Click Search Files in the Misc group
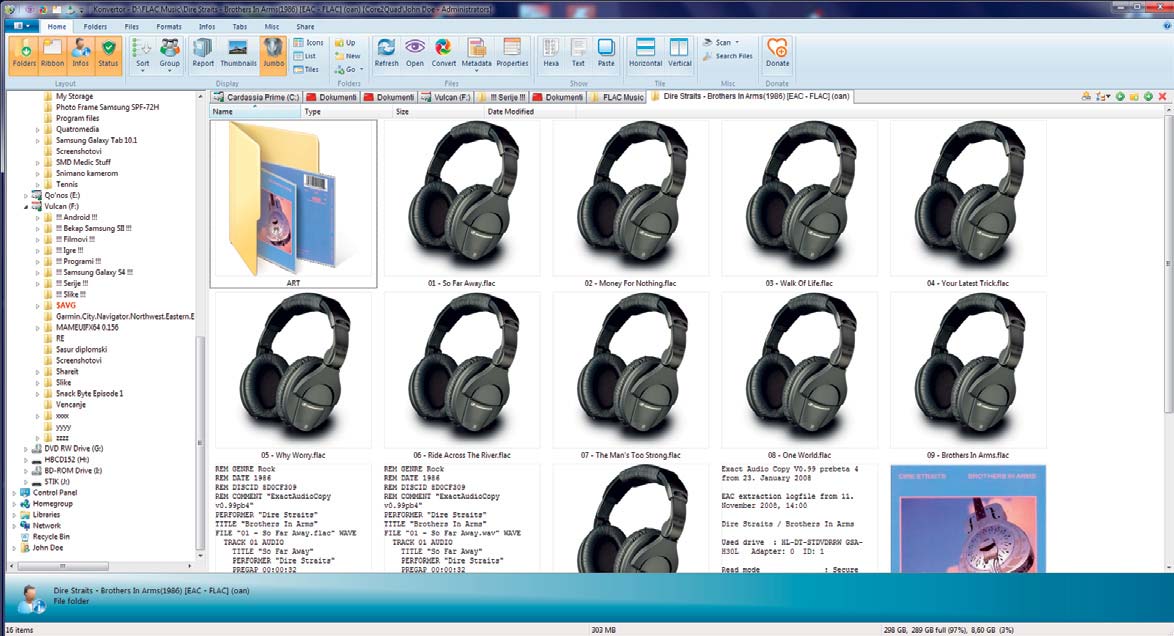The height and width of the screenshot is (636, 1174). coord(728,56)
